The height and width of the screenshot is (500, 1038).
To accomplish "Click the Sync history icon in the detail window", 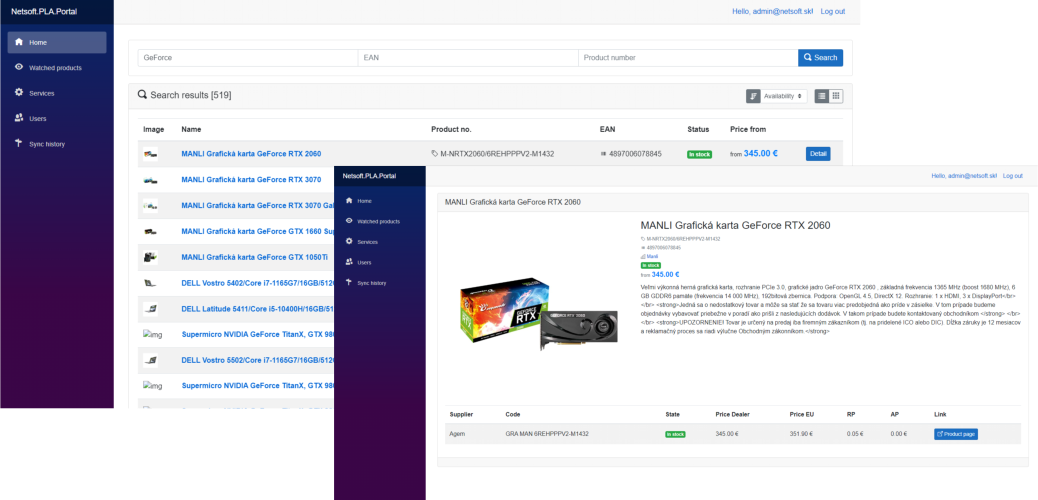I will pyautogui.click(x=349, y=283).
